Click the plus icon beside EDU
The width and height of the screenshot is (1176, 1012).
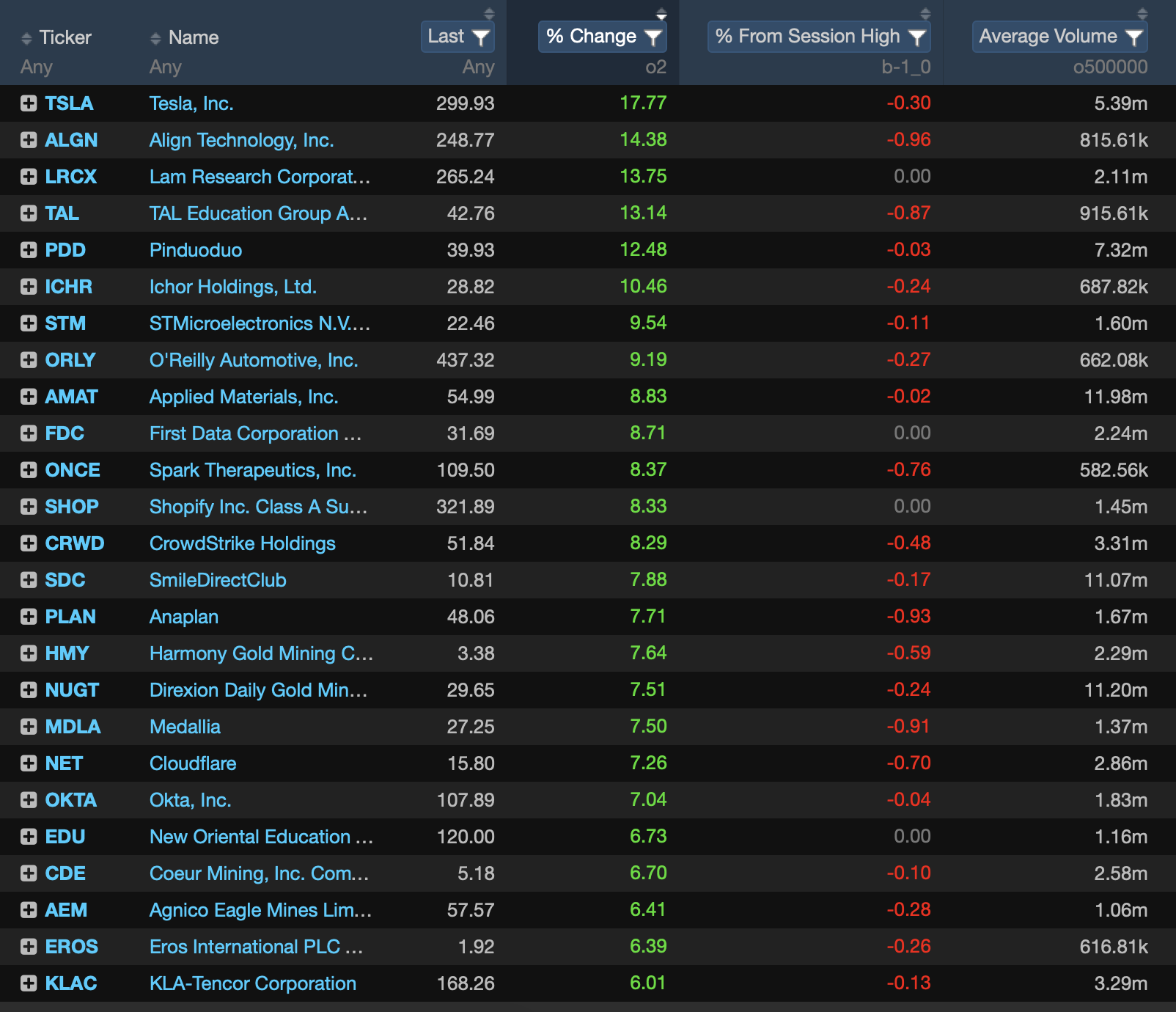[29, 837]
